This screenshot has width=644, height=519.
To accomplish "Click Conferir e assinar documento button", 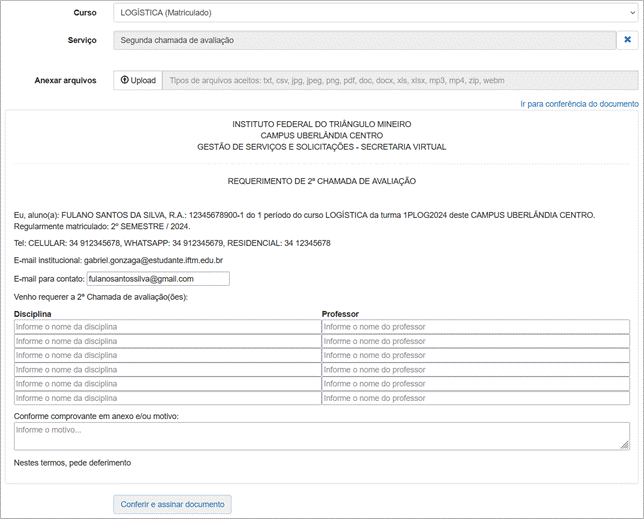I will click(x=172, y=504).
